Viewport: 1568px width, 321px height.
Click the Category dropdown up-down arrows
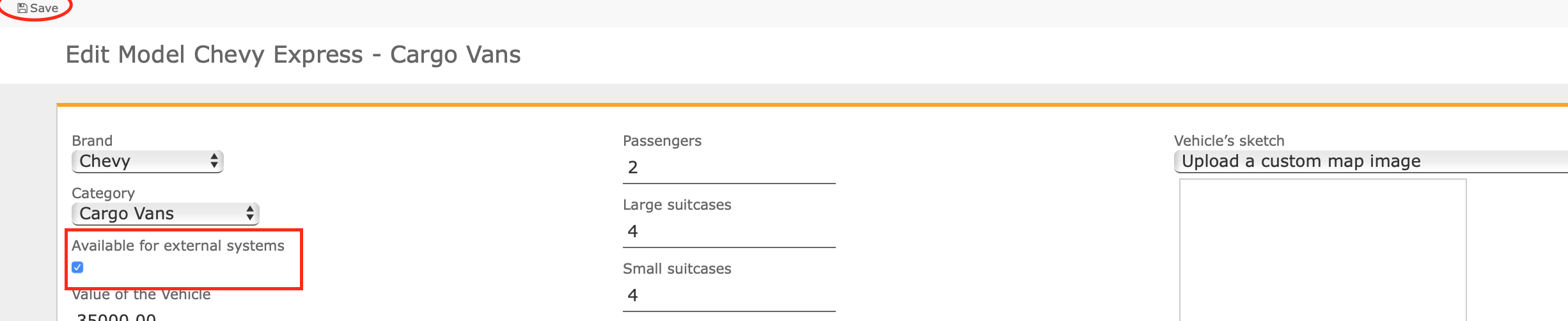[250, 214]
